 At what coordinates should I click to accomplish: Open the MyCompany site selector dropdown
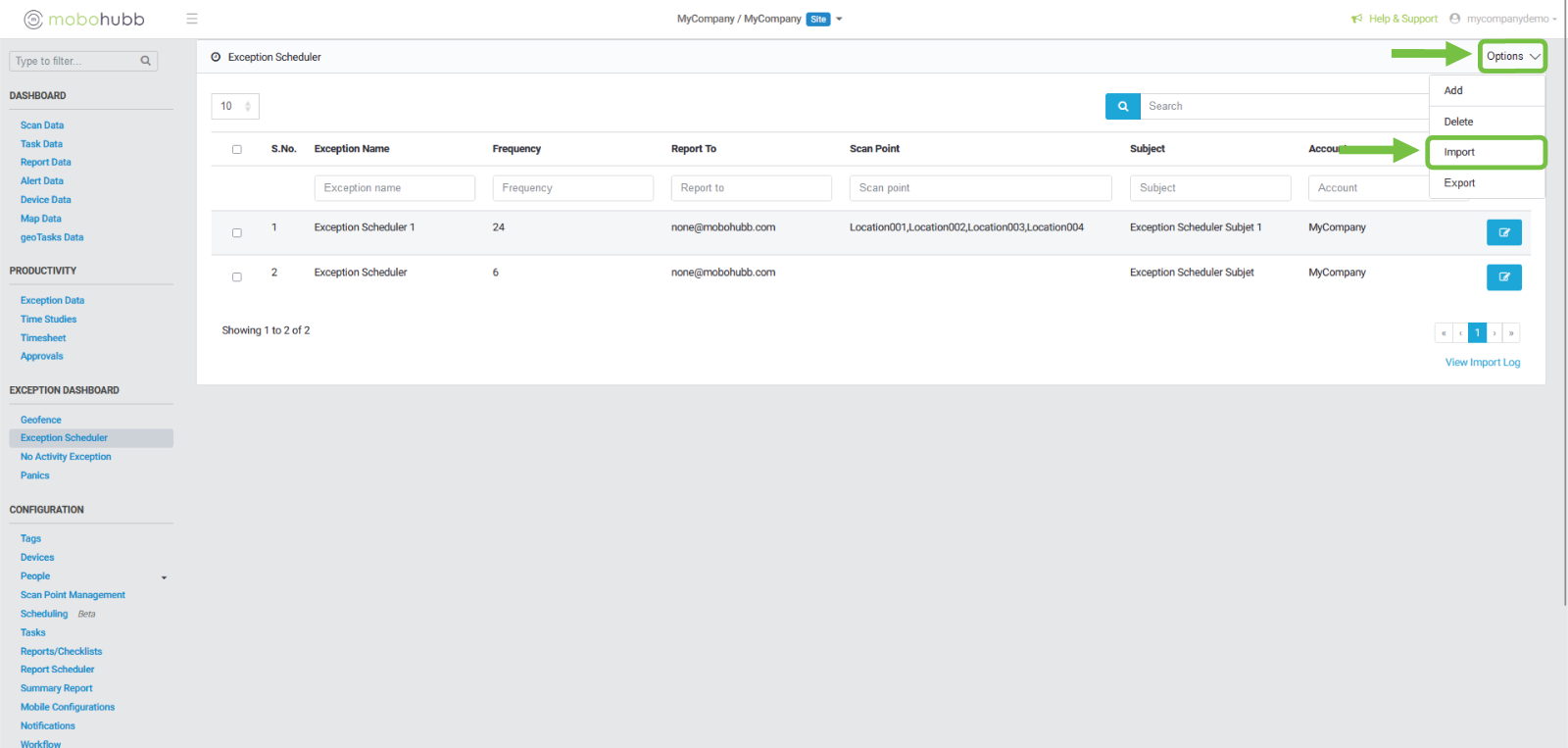(x=839, y=19)
